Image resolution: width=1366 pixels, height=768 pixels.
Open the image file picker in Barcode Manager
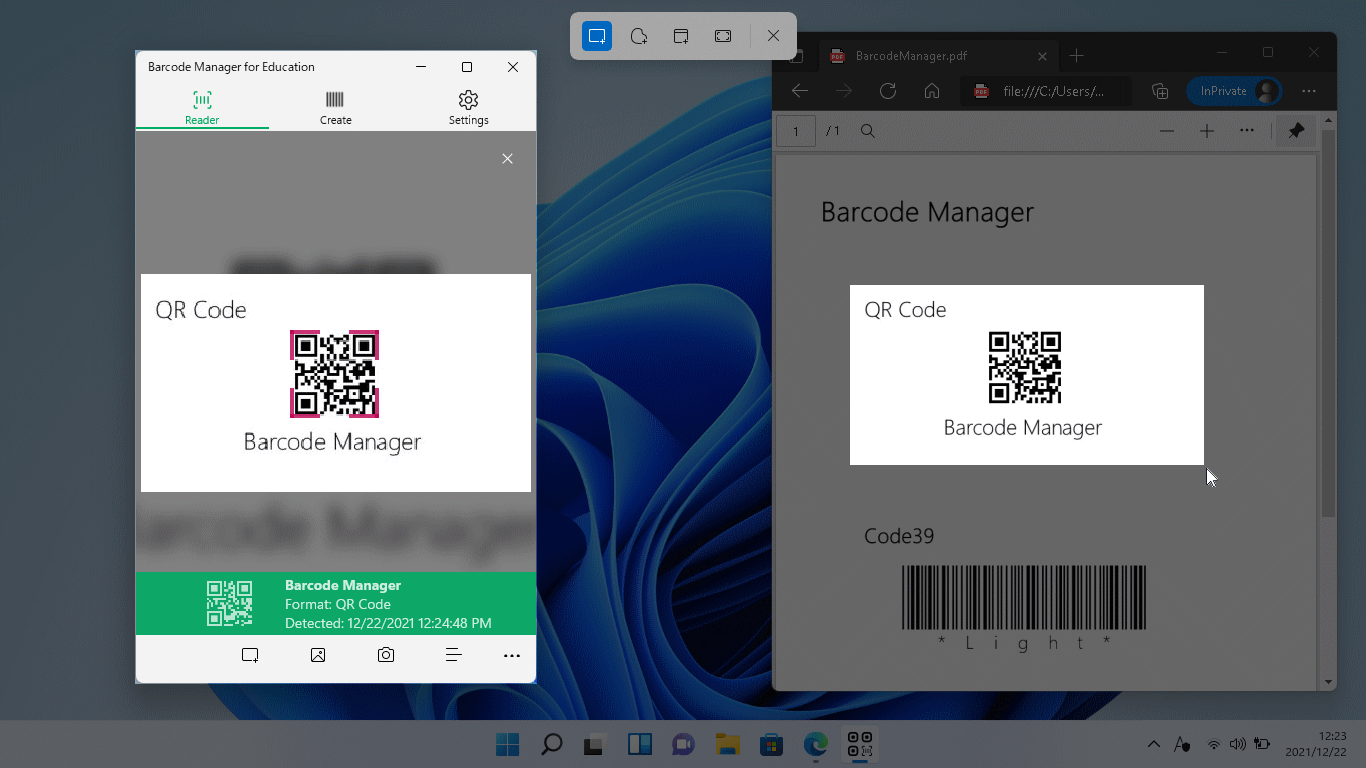[x=318, y=655]
